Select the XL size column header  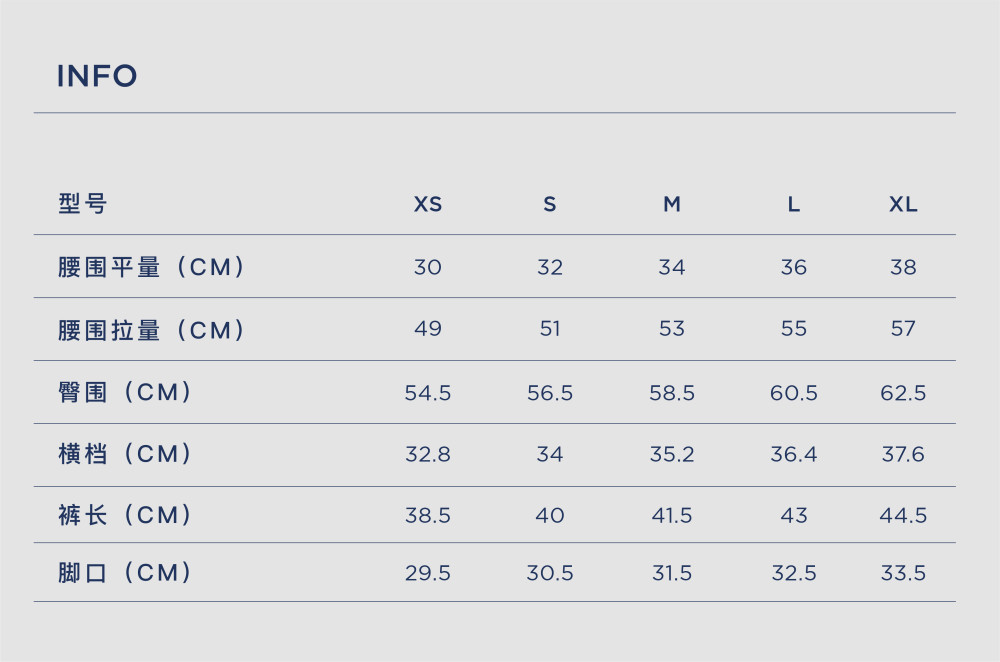903,204
